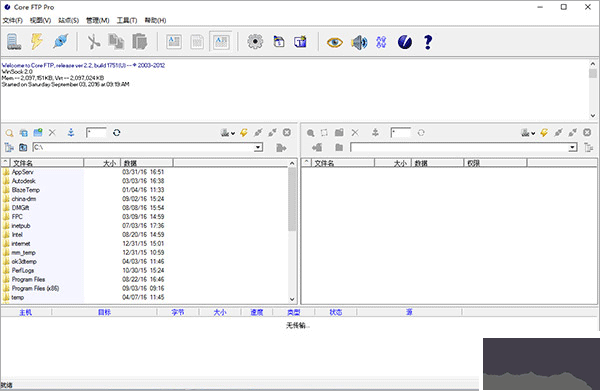Select the Program Files folder
Viewport: 600px width, 391px height.
pyautogui.click(x=28, y=279)
